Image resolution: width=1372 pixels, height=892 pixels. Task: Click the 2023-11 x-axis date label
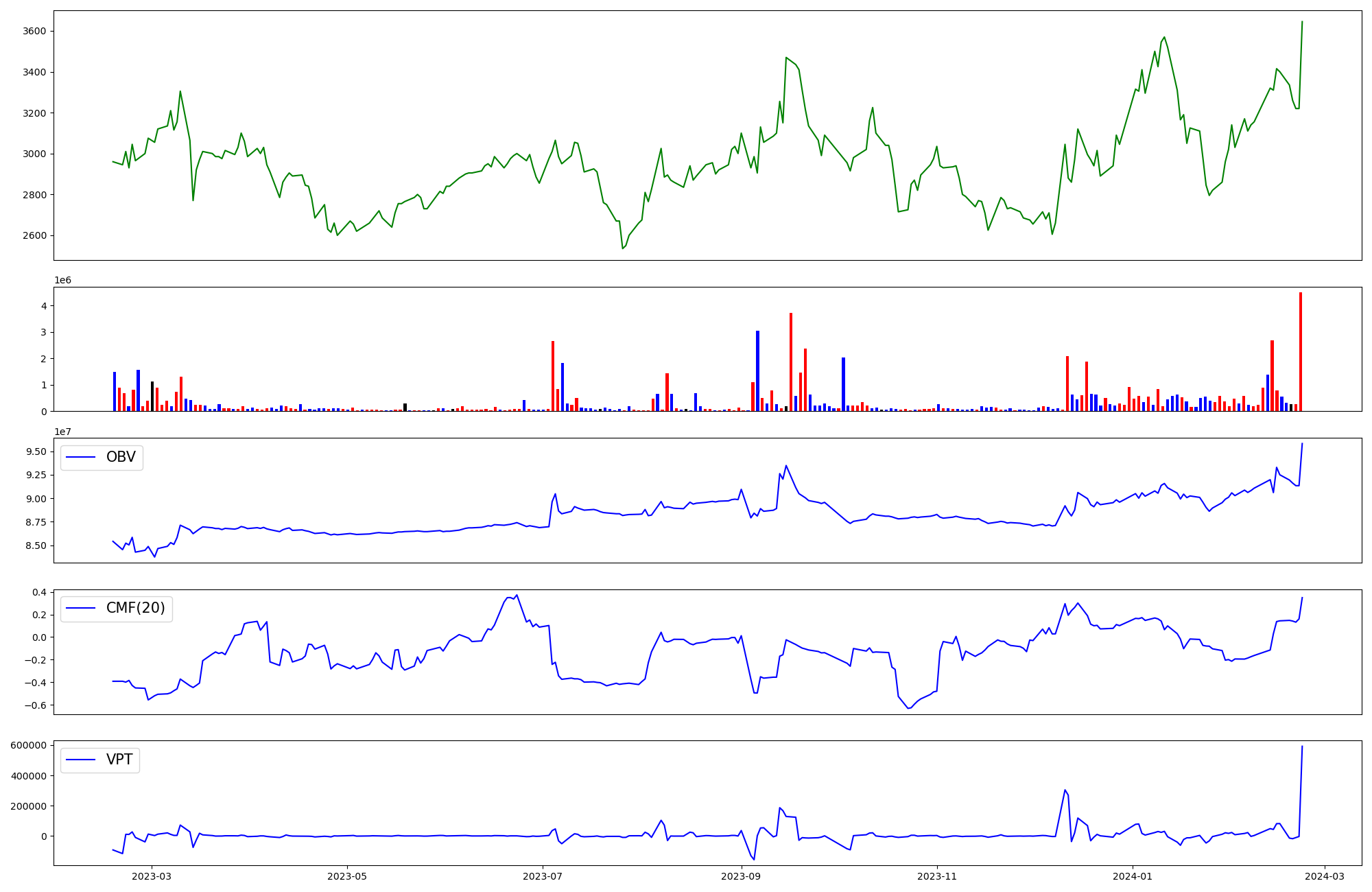937,876
